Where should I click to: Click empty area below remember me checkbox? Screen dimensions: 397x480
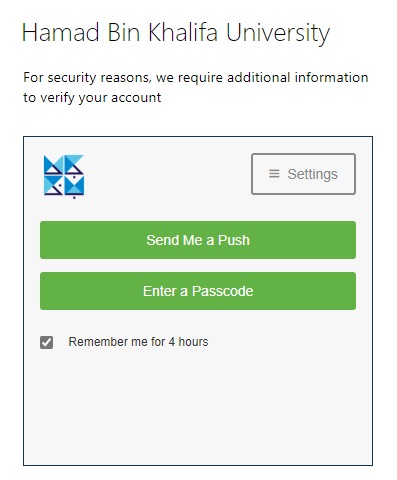(x=198, y=407)
